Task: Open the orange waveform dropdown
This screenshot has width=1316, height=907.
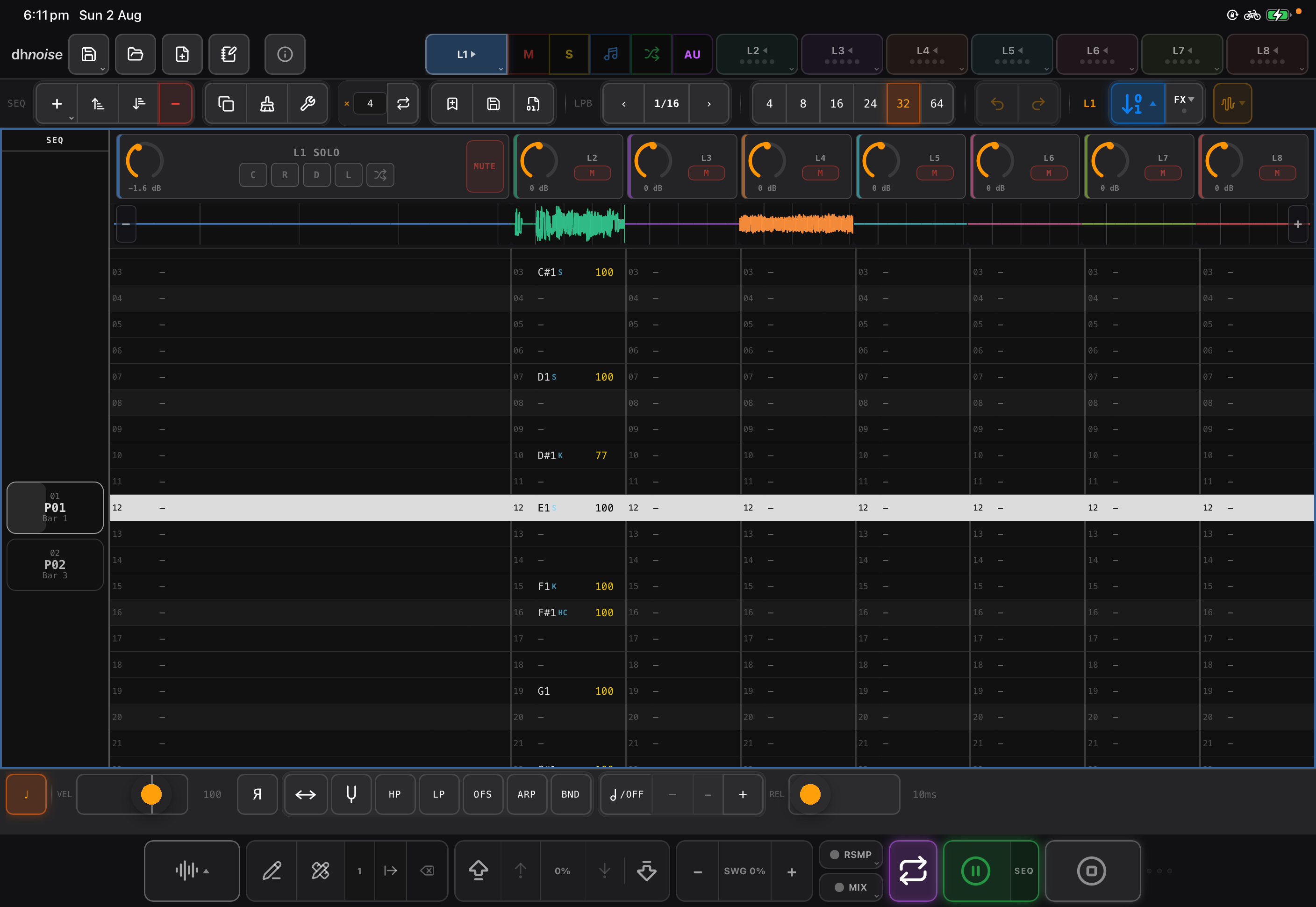Action: pyautogui.click(x=1232, y=103)
